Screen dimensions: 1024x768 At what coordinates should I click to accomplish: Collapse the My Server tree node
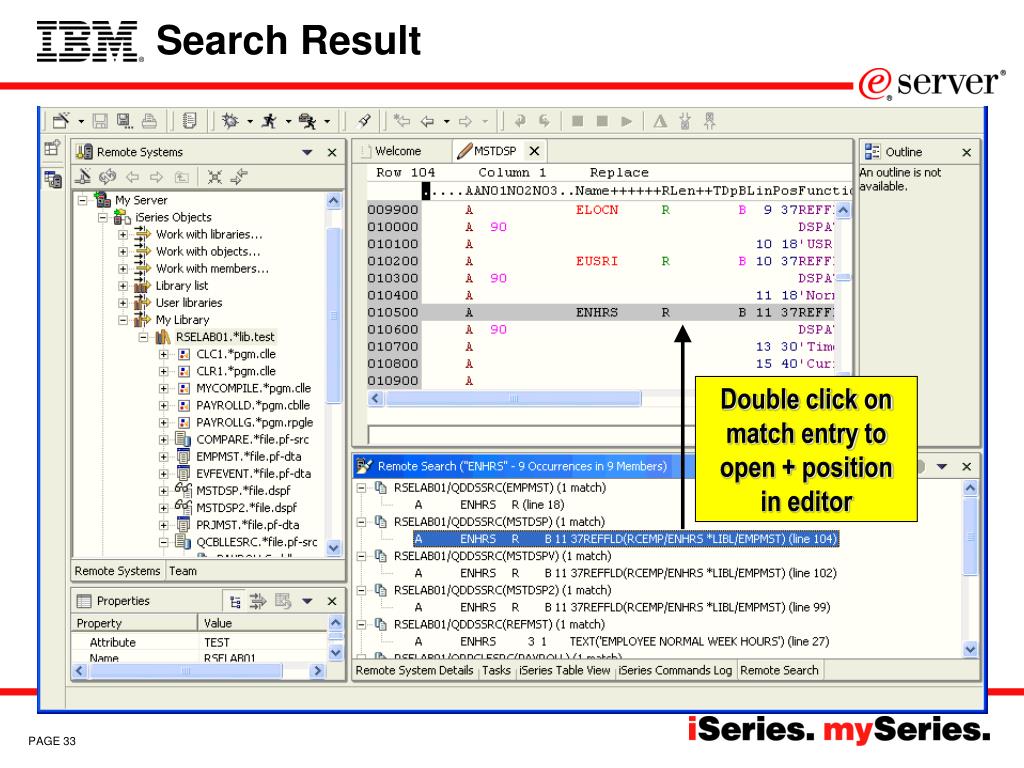82,200
